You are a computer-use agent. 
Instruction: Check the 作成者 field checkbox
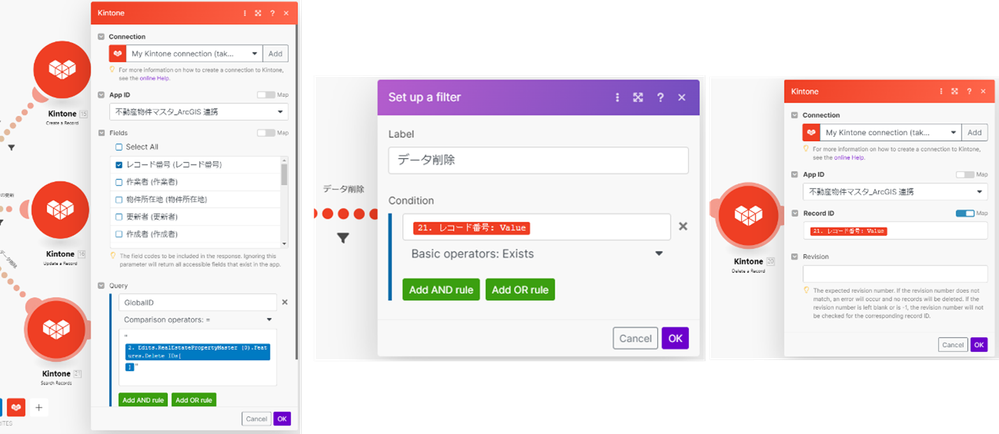pos(119,234)
